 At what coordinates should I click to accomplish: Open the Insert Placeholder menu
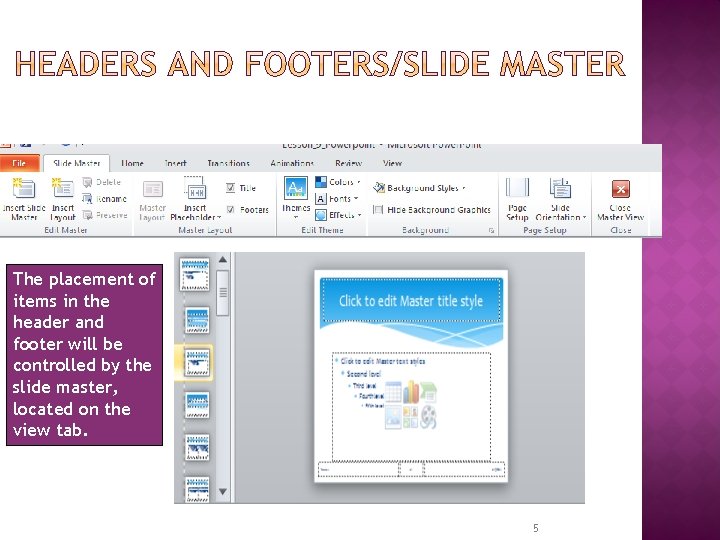pos(195,198)
